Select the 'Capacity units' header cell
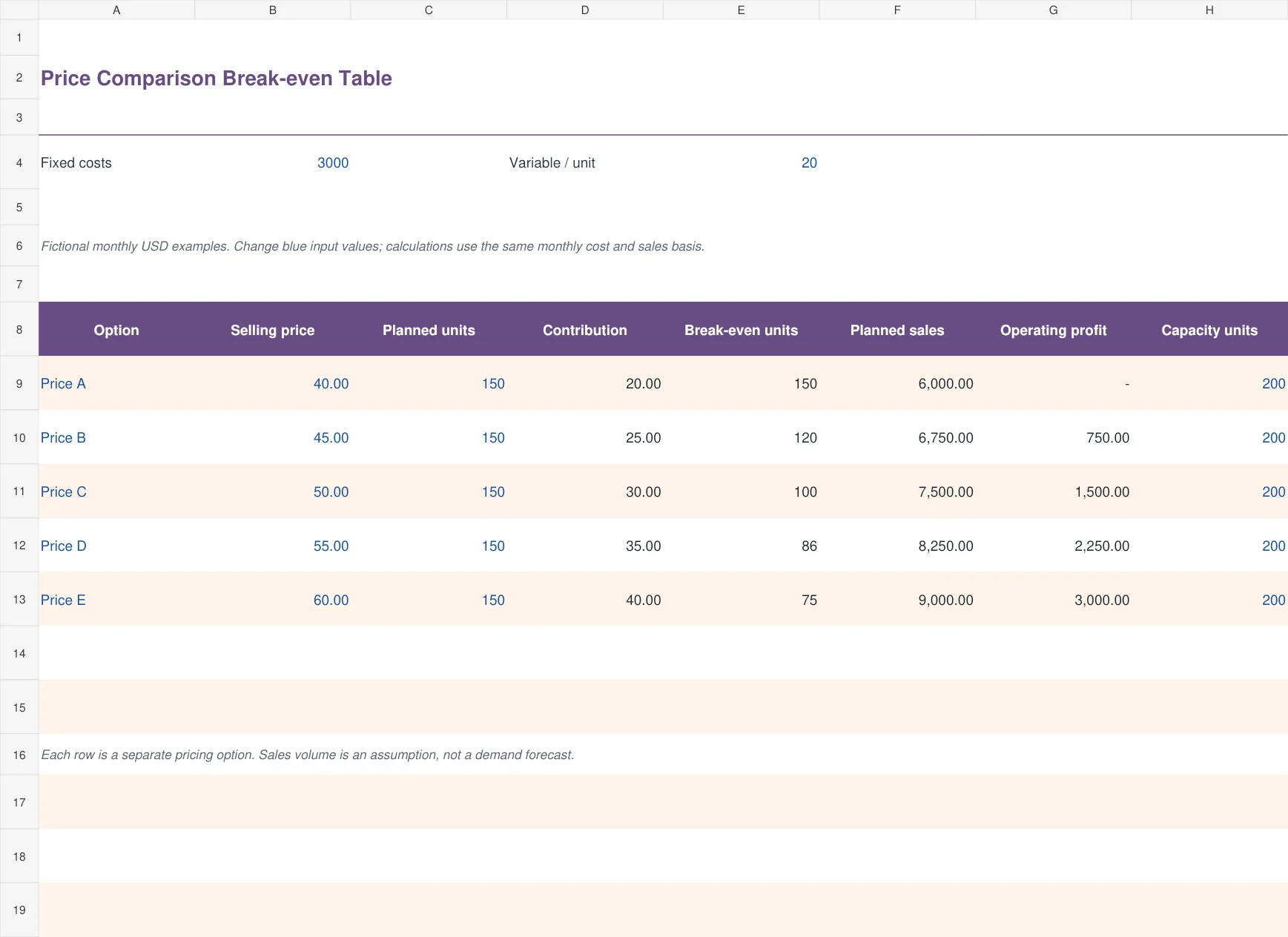Screen dimensions: 1288x937 [x=1209, y=330]
